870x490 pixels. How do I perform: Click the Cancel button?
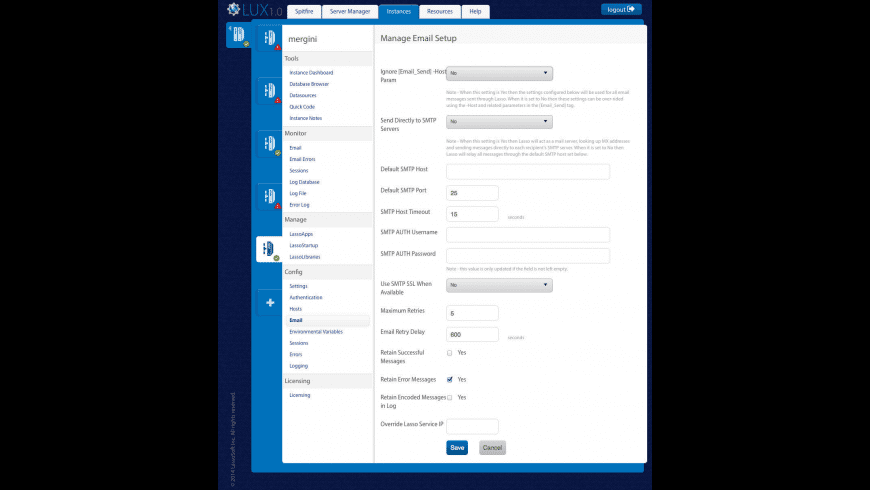pyautogui.click(x=492, y=448)
